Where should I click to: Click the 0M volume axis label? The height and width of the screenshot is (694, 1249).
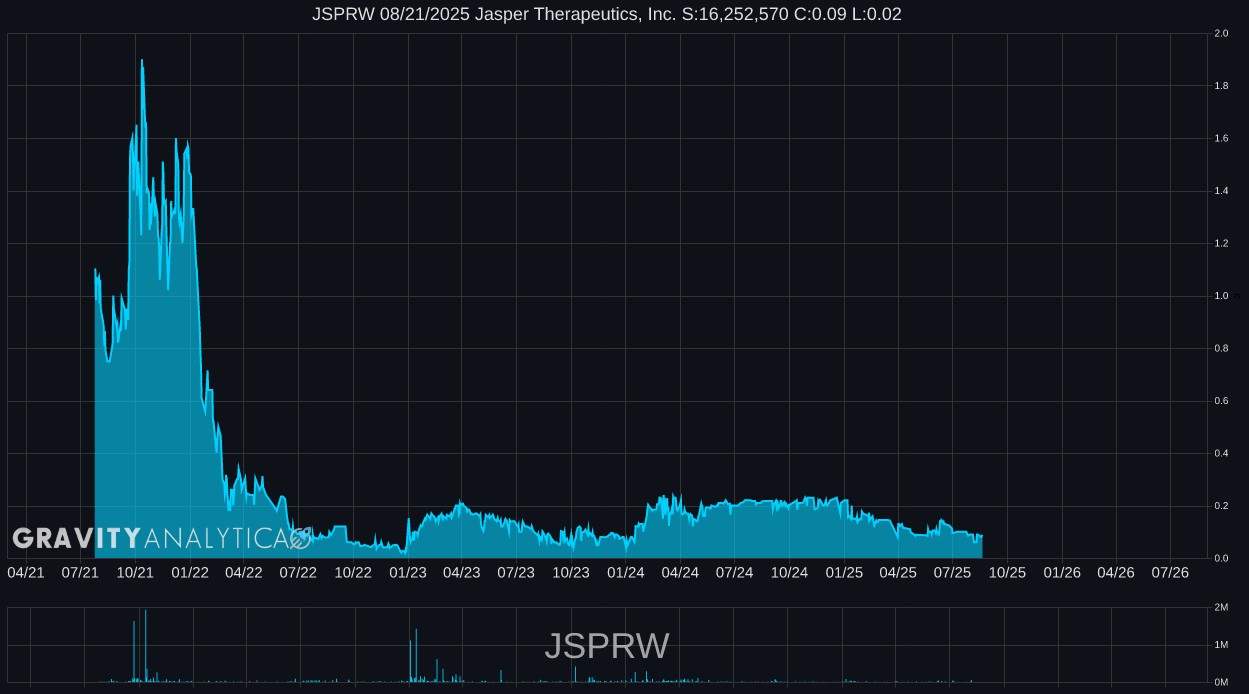tap(1221, 683)
